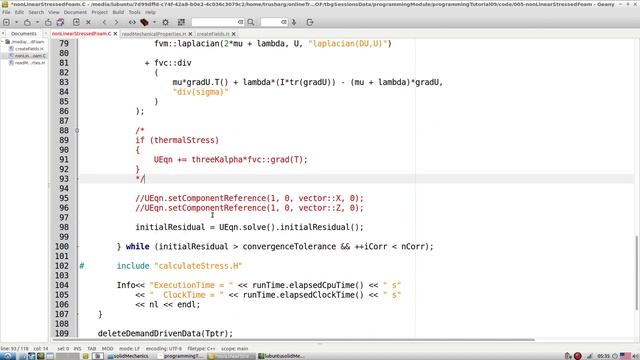Select nonLin...oam.C in Documents sidebar

[30, 56]
